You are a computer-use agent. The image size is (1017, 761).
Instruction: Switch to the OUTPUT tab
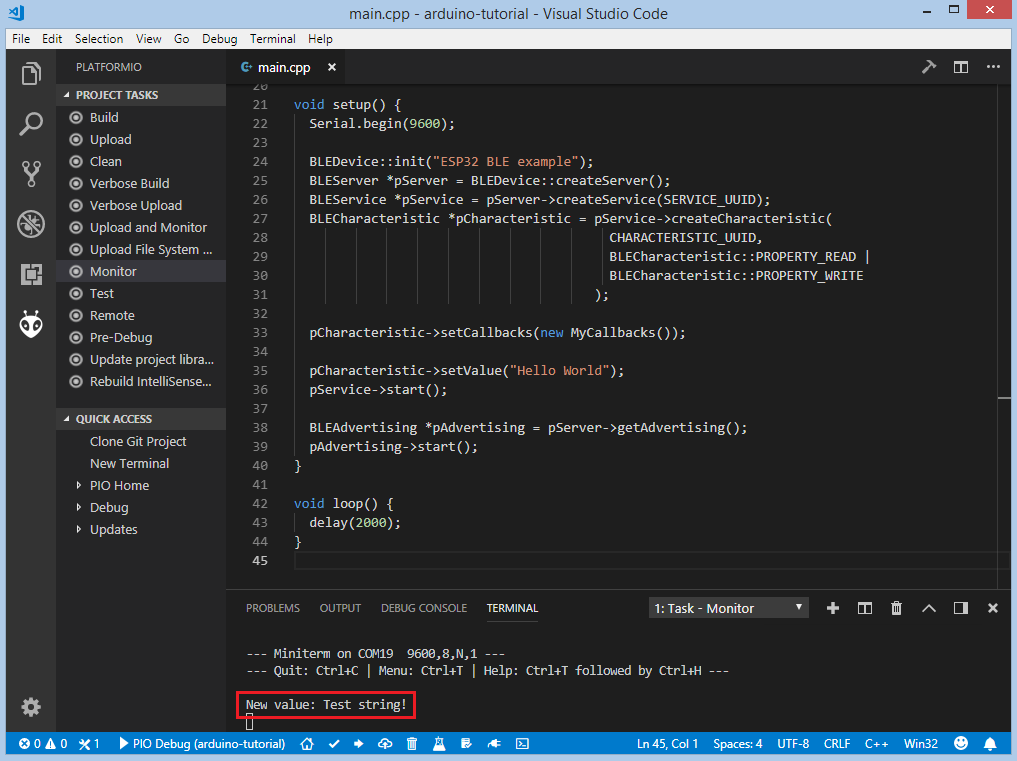[340, 608]
